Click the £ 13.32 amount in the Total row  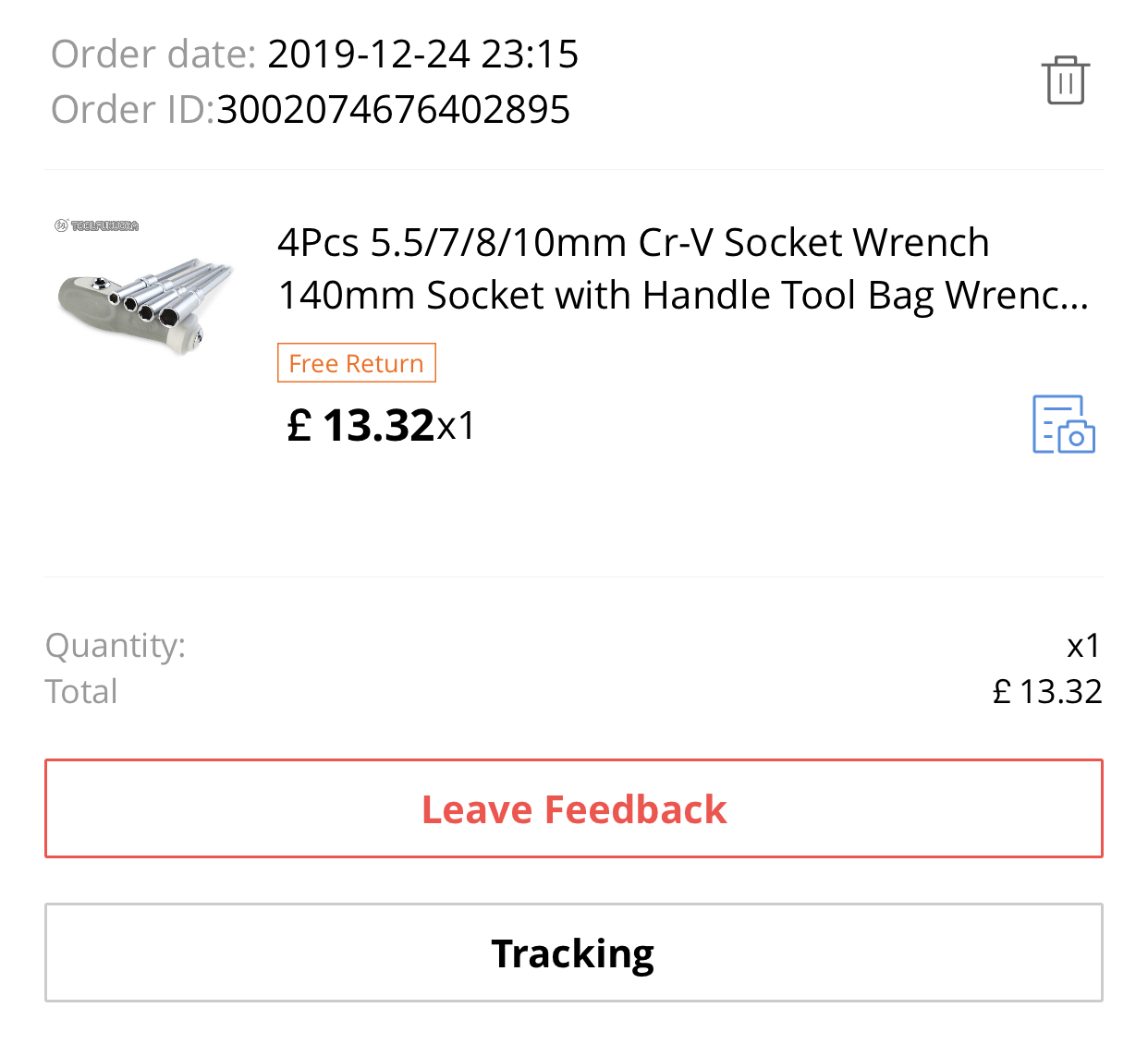coord(1047,691)
